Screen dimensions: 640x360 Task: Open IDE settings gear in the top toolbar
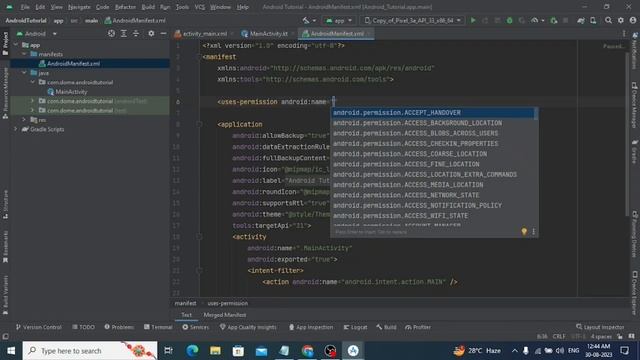[x=620, y=20]
